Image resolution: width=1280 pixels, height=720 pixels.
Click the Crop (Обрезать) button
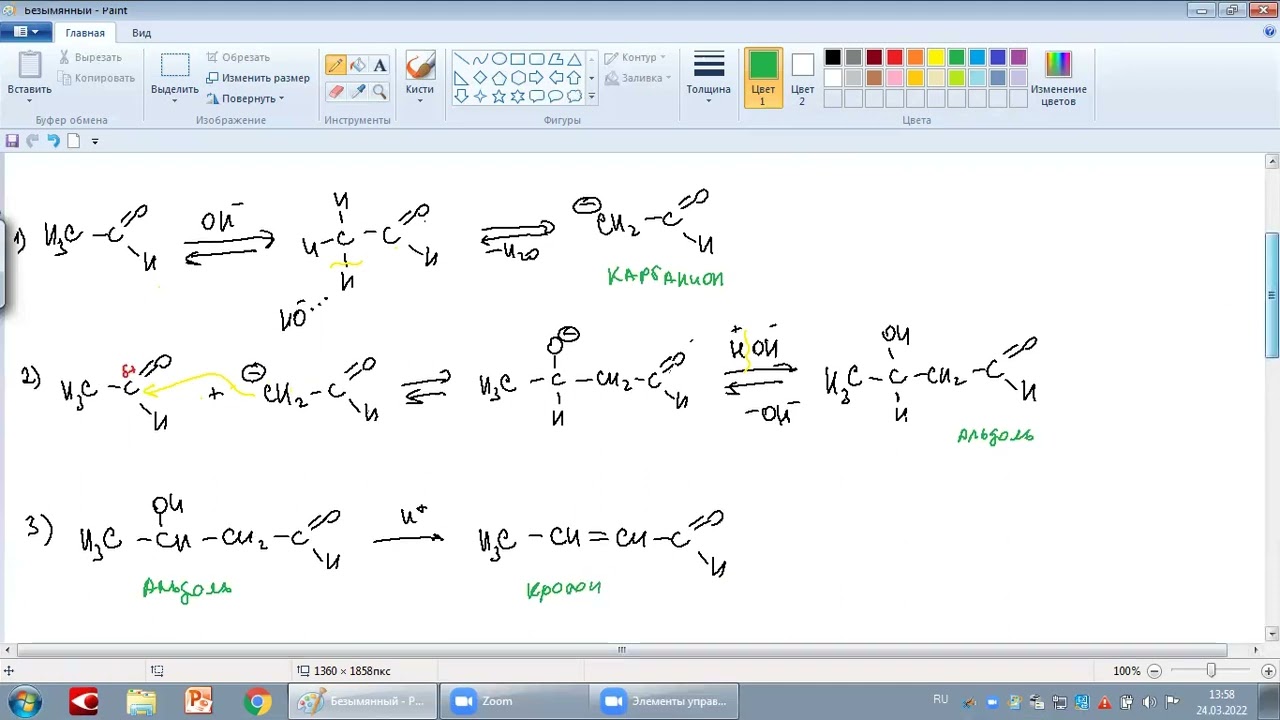(238, 58)
